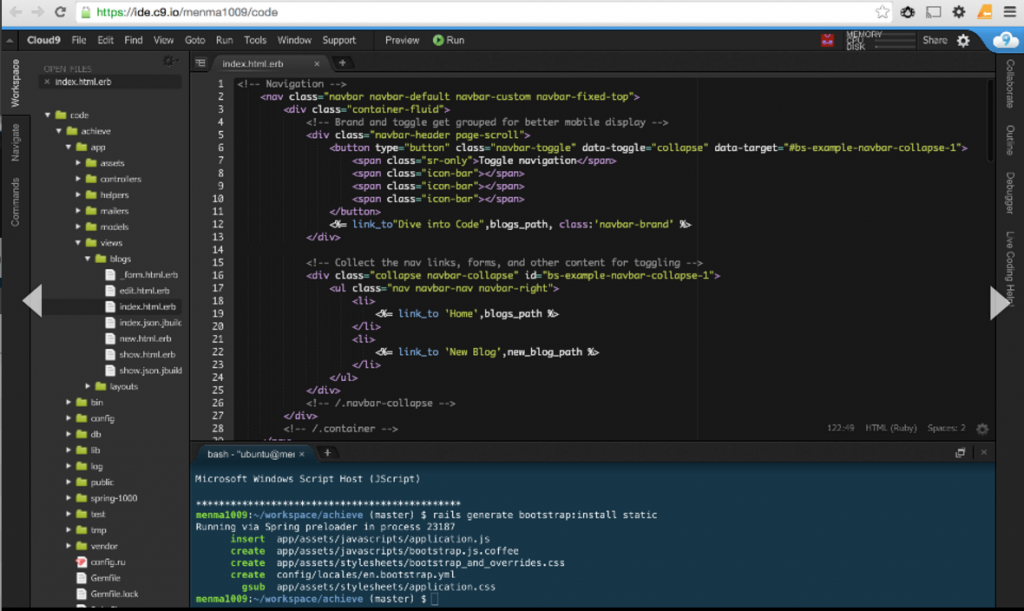Open the Goto menu

[197, 40]
